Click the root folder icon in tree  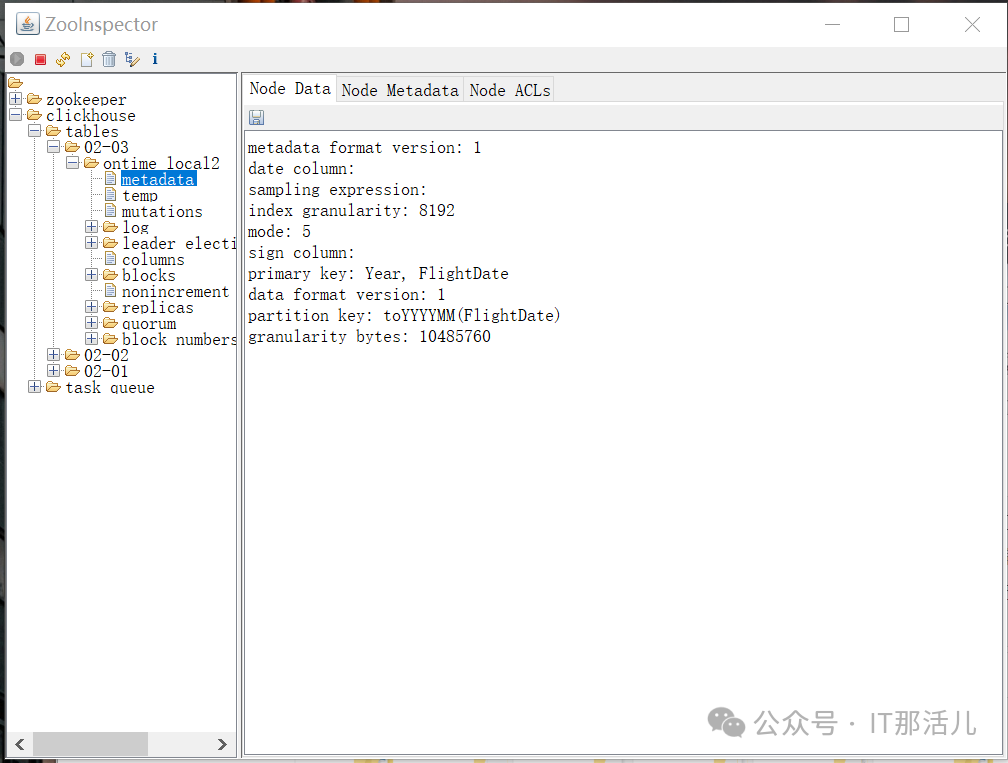[x=15, y=83]
